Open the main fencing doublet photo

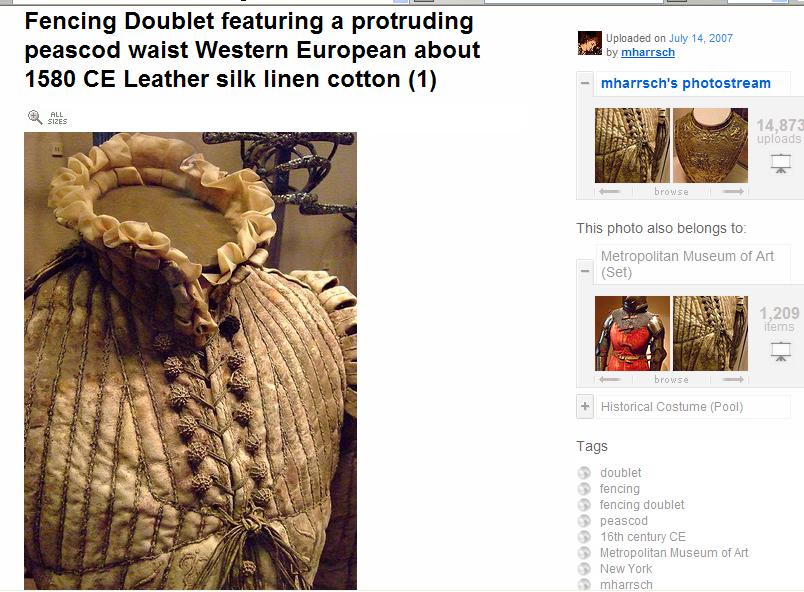coord(190,361)
